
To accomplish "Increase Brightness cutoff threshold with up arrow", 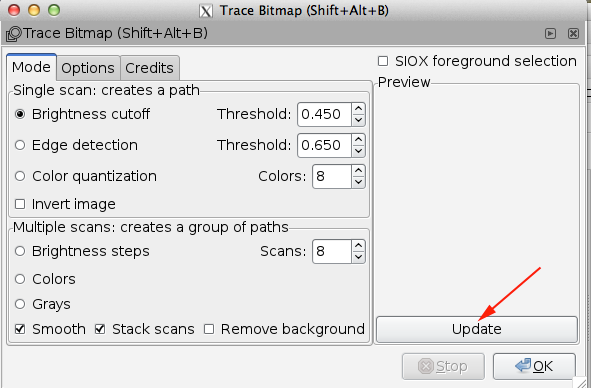I will tap(358, 109).
